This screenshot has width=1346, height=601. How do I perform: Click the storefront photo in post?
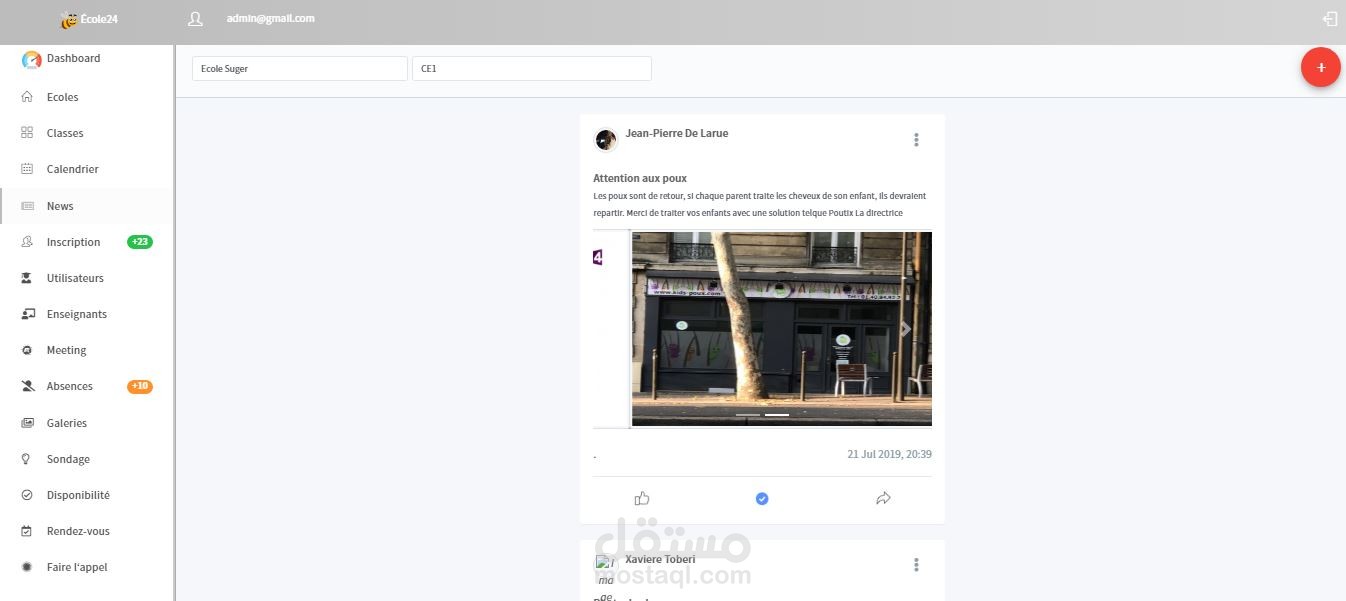[x=781, y=329]
